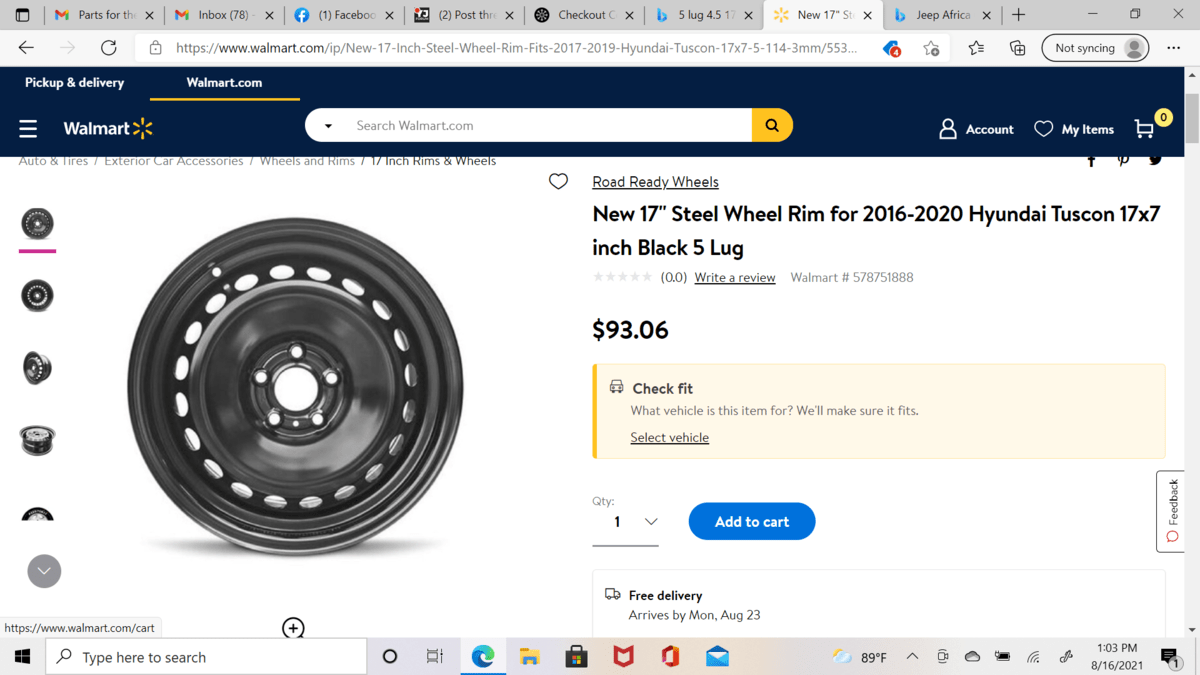Viewport: 1200px width, 675px height.
Task: Click the yellow search magnifier button
Action: pyautogui.click(x=772, y=126)
